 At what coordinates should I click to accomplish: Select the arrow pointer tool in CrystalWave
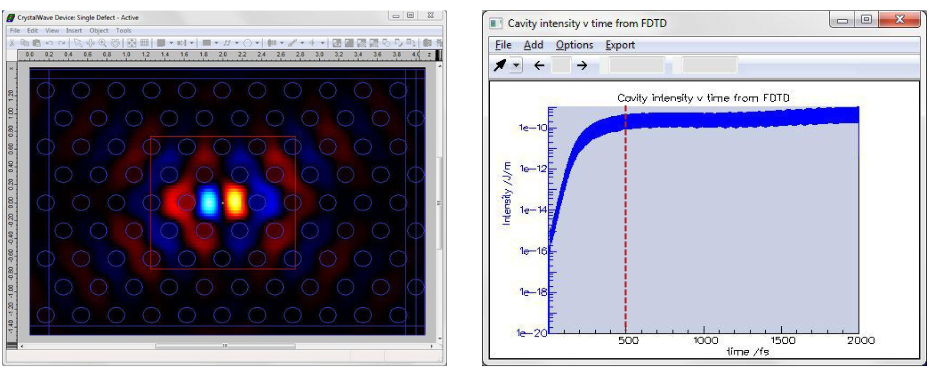(x=78, y=43)
